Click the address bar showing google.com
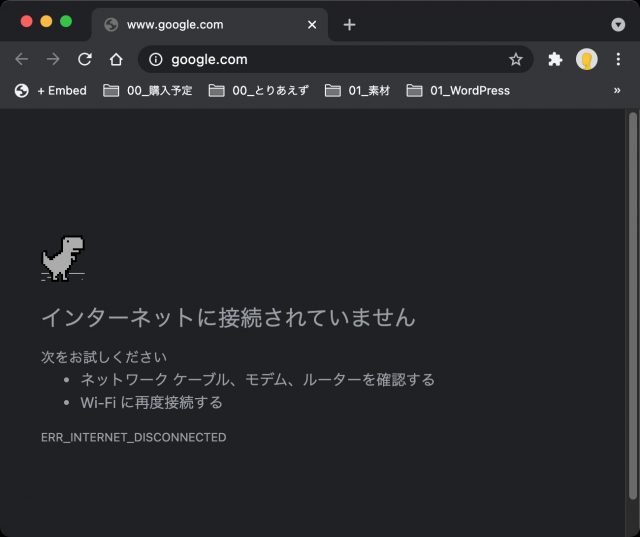 point(330,59)
